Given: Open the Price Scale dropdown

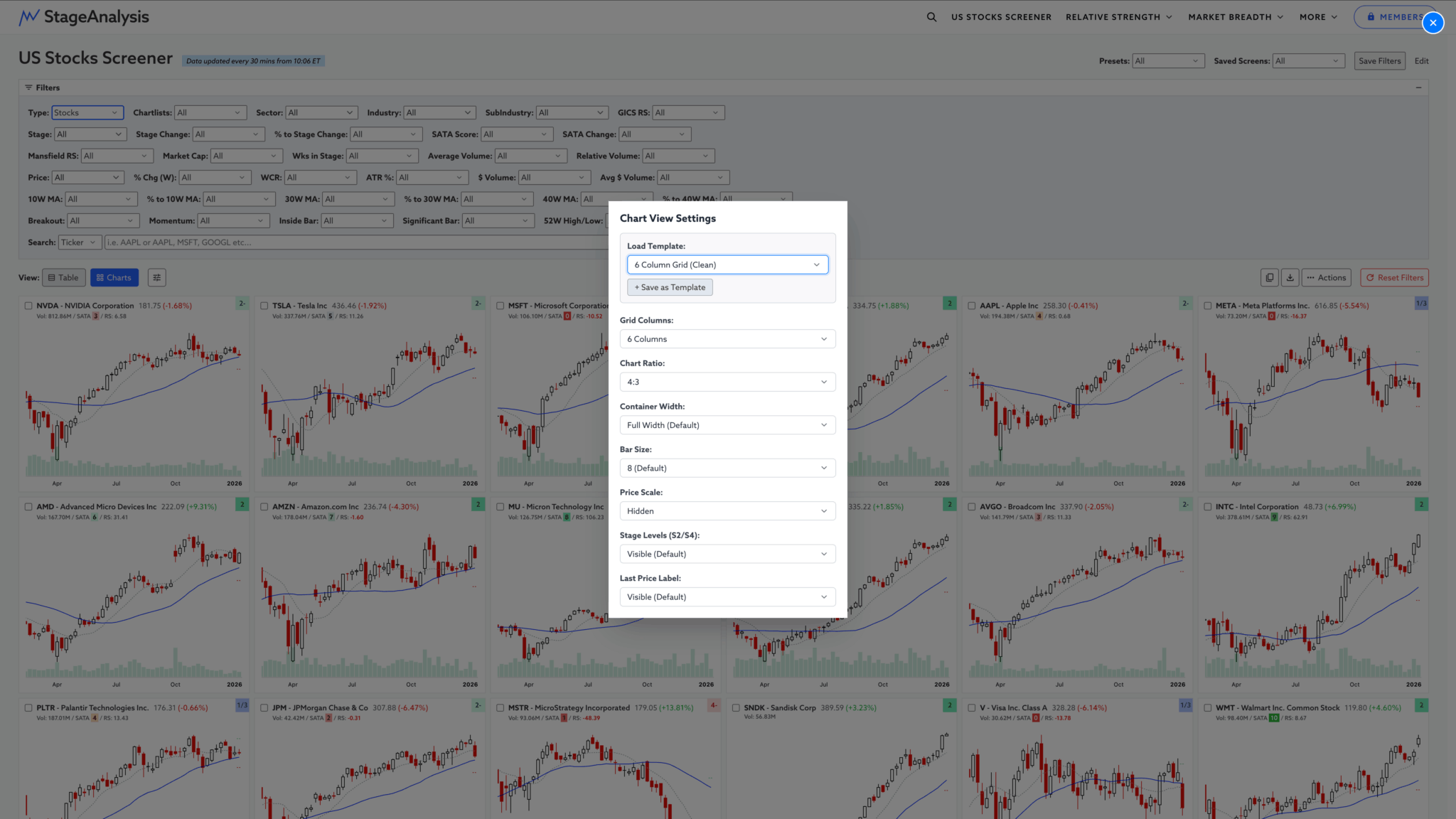Looking at the screenshot, I should (727, 511).
